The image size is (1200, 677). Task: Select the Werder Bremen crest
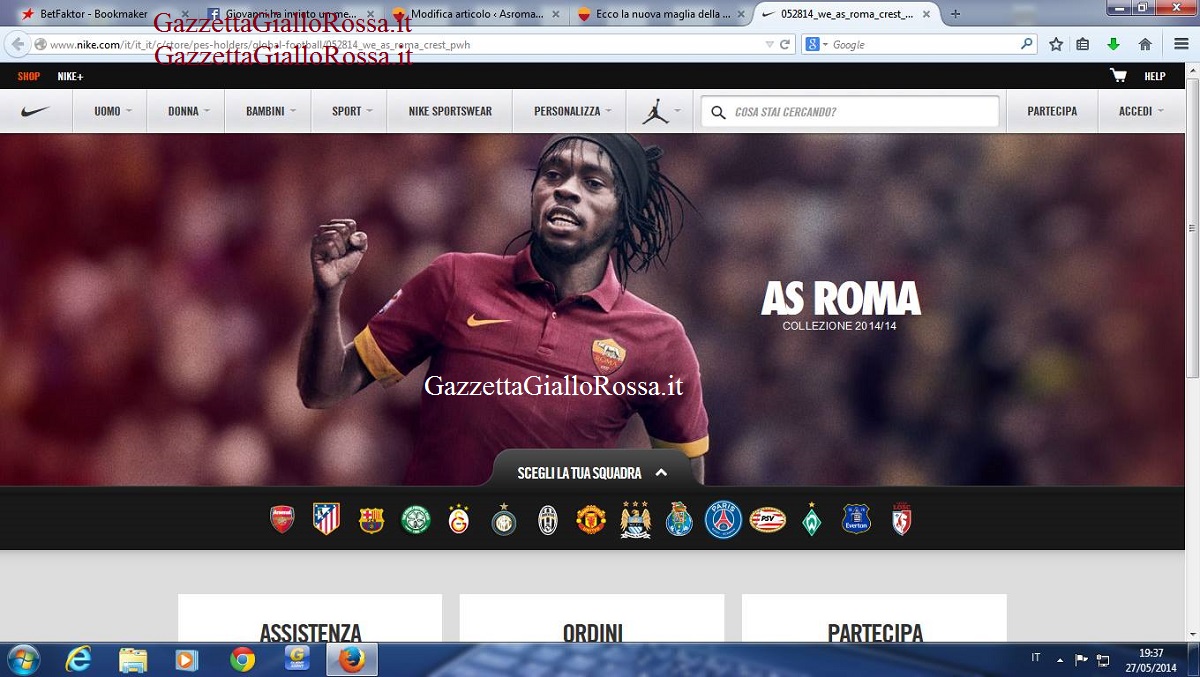812,519
